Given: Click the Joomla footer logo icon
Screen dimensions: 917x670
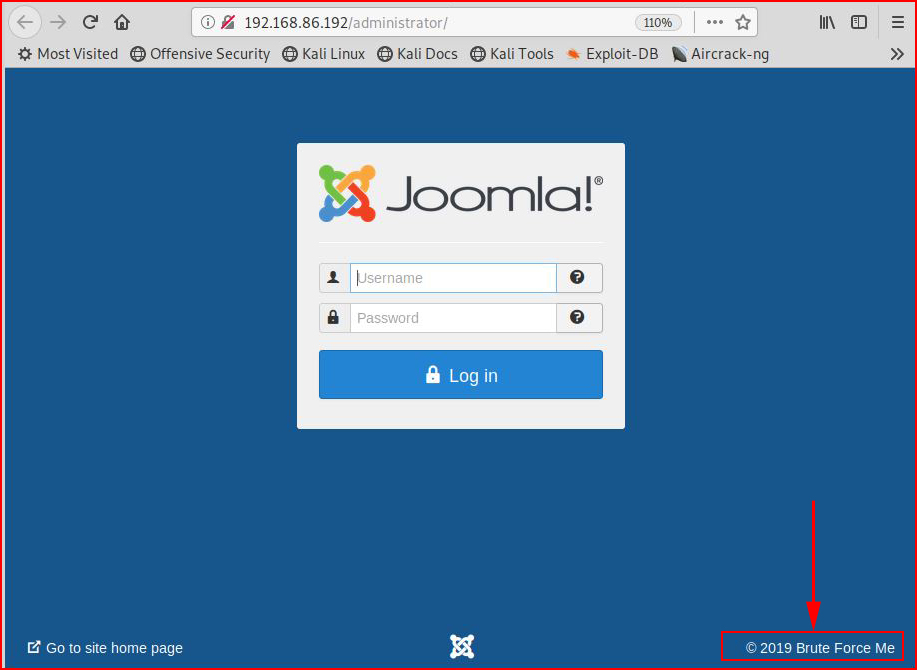Looking at the screenshot, I should pyautogui.click(x=462, y=647).
